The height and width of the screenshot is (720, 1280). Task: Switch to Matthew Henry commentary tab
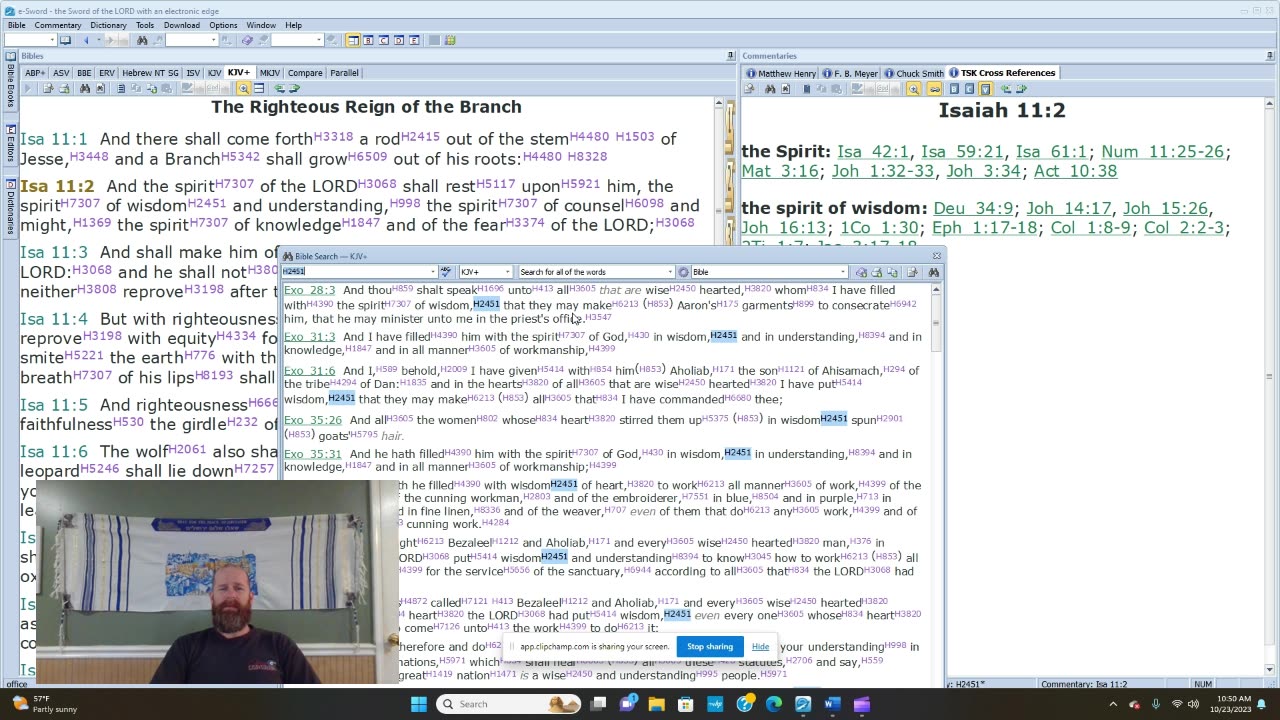pyautogui.click(x=782, y=73)
